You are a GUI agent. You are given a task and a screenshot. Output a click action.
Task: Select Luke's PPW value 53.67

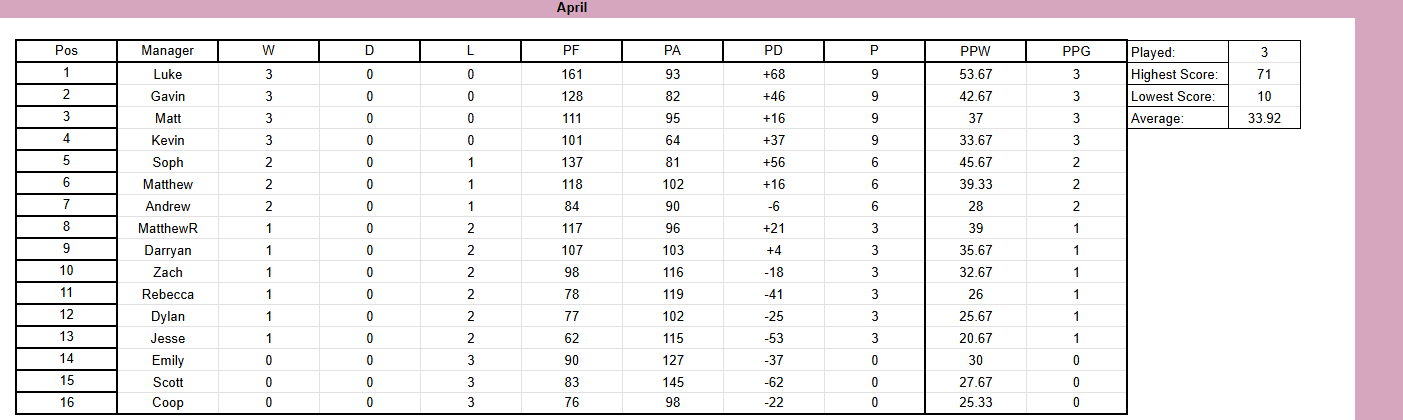click(x=976, y=74)
